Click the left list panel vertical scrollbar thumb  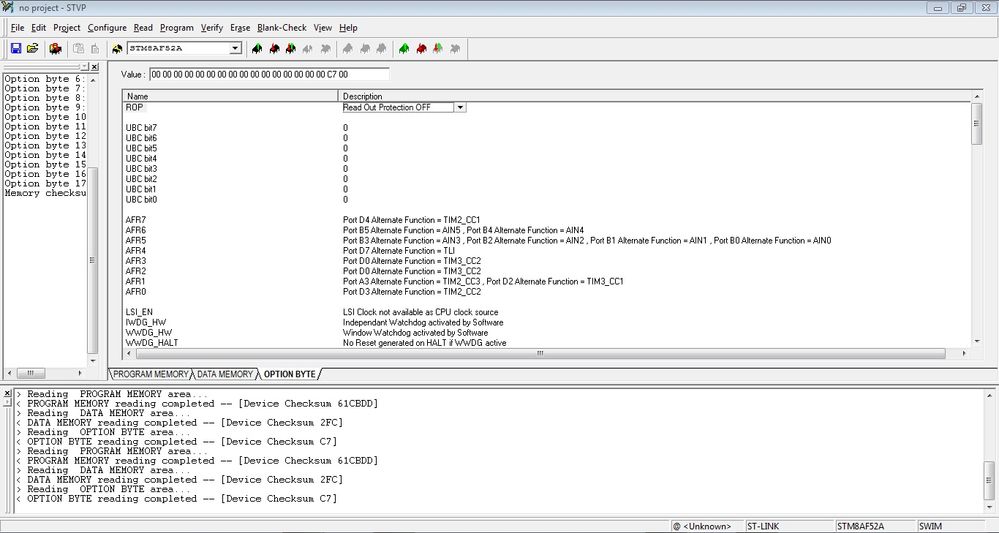point(92,260)
